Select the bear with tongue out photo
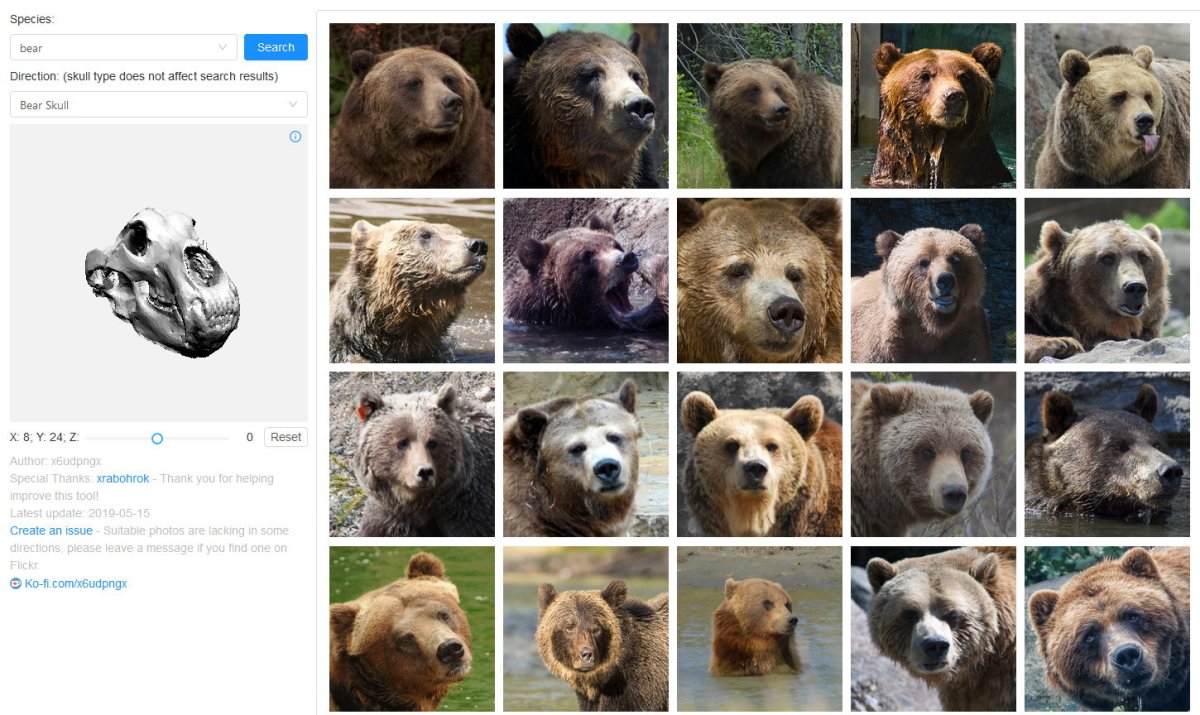This screenshot has height=715, width=1200. pos(1106,106)
